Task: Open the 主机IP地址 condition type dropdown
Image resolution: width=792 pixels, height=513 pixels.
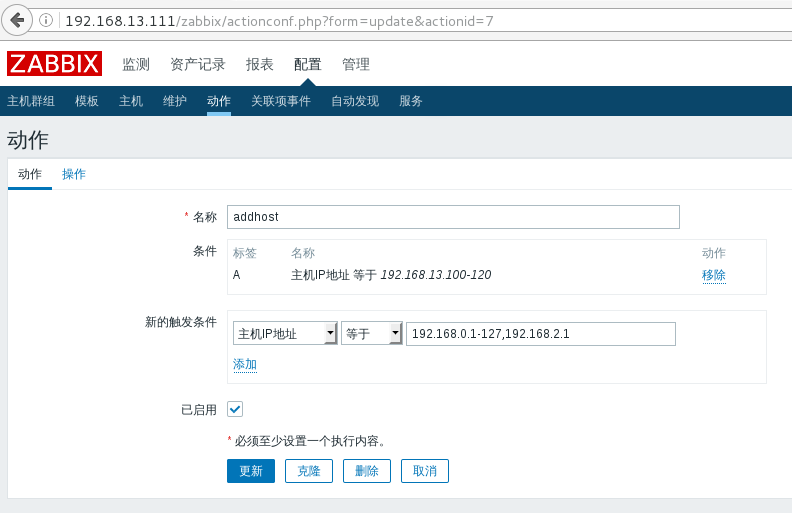Action: [x=285, y=334]
